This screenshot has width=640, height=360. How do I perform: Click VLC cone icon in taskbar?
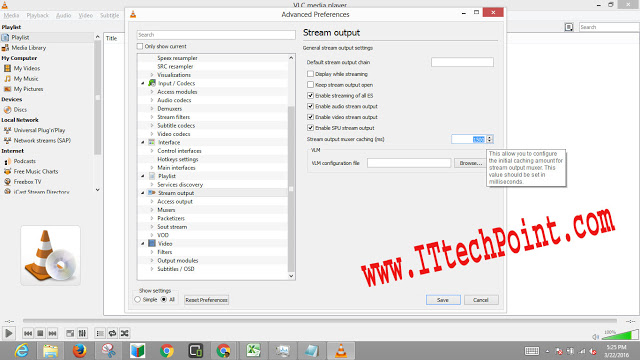(340, 351)
